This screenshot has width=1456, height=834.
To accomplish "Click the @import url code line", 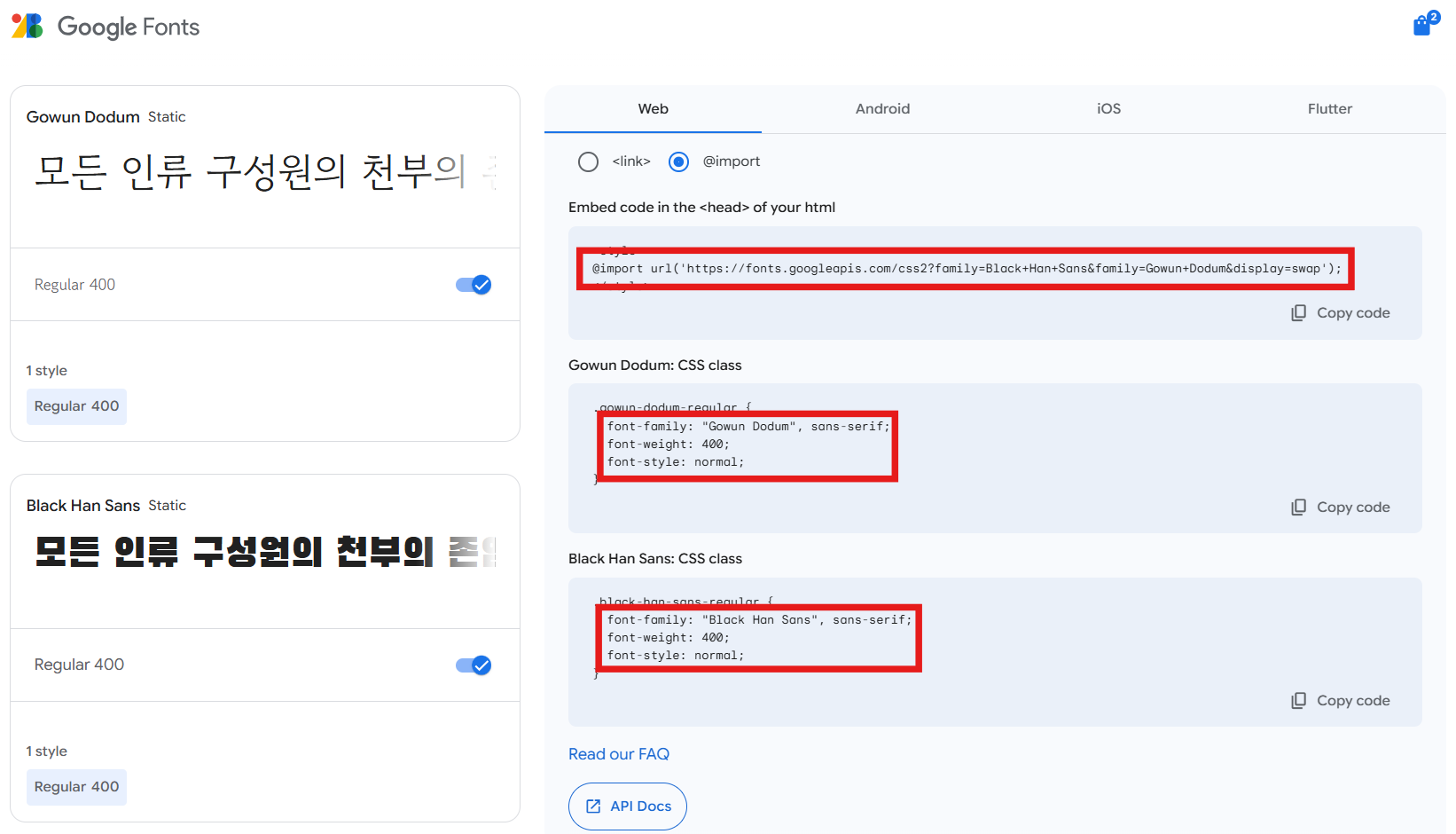I will pyautogui.click(x=967, y=269).
